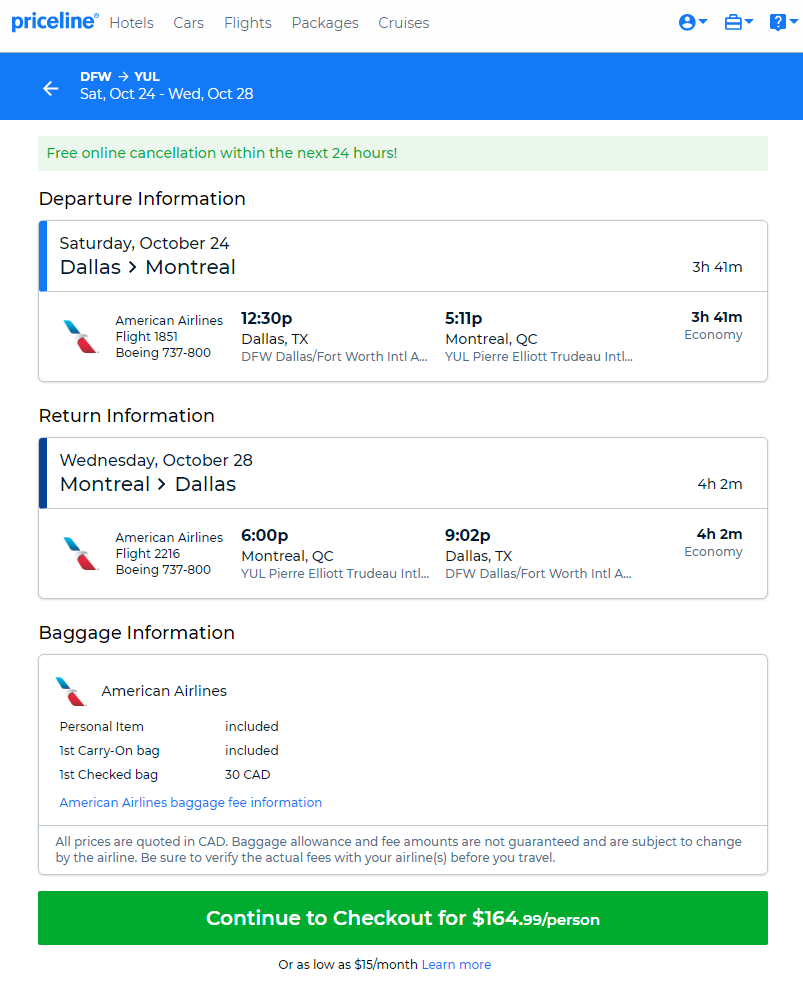The image size is (803, 1000).
Task: Continue to Checkout for $164.99/person
Action: coord(402,918)
